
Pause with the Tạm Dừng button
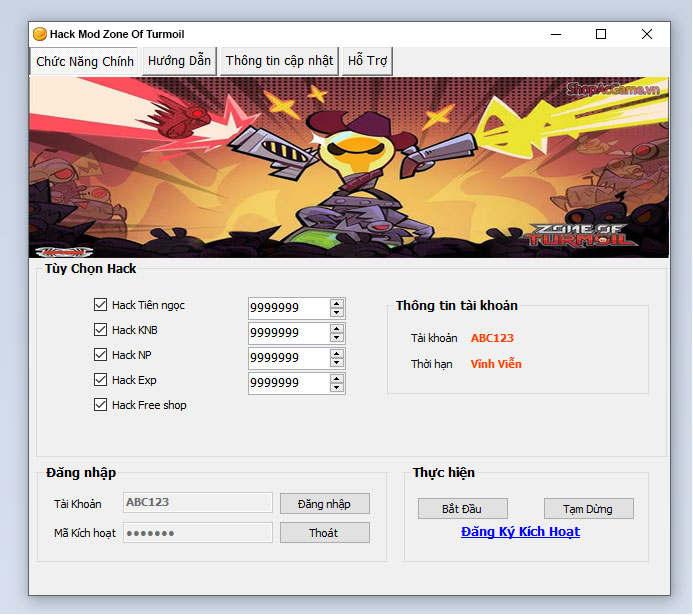[589, 509]
